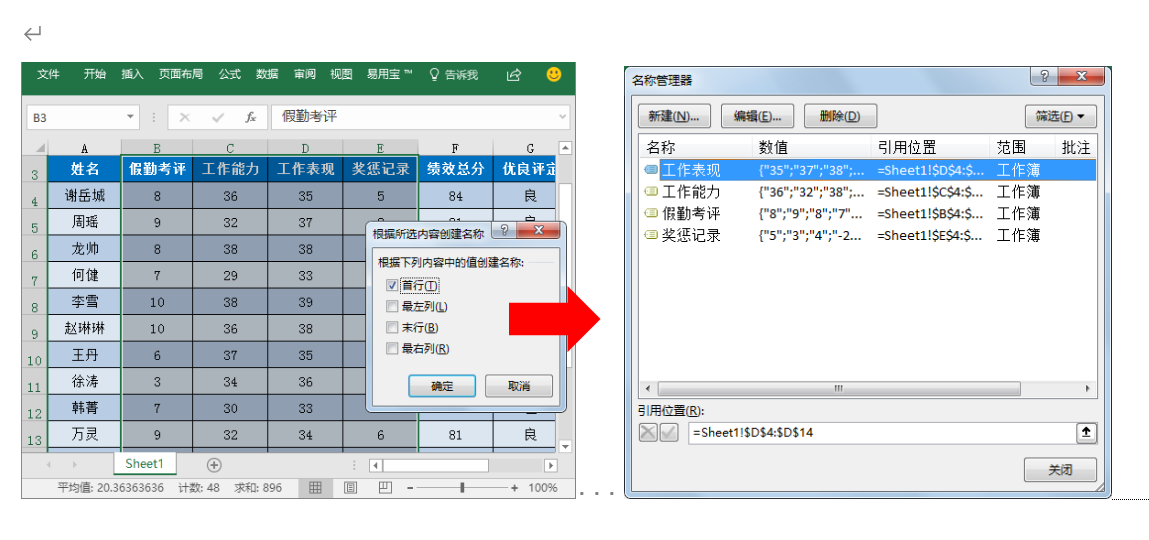Click the 姓名 header cell
This screenshot has height=540, width=1149.
coord(84,169)
